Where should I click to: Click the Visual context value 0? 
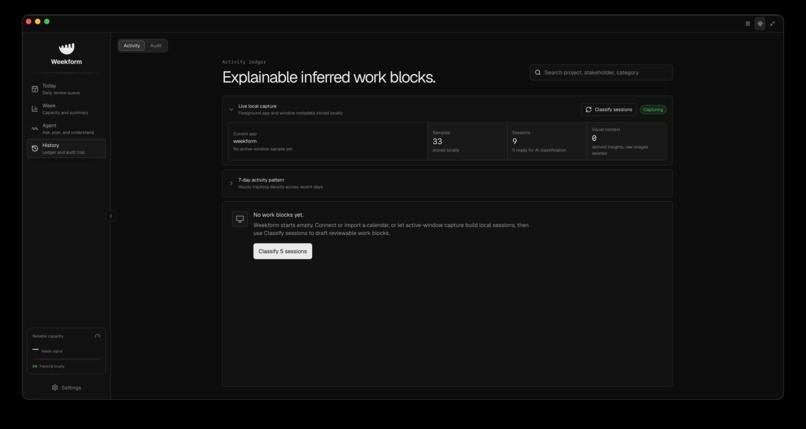click(594, 138)
